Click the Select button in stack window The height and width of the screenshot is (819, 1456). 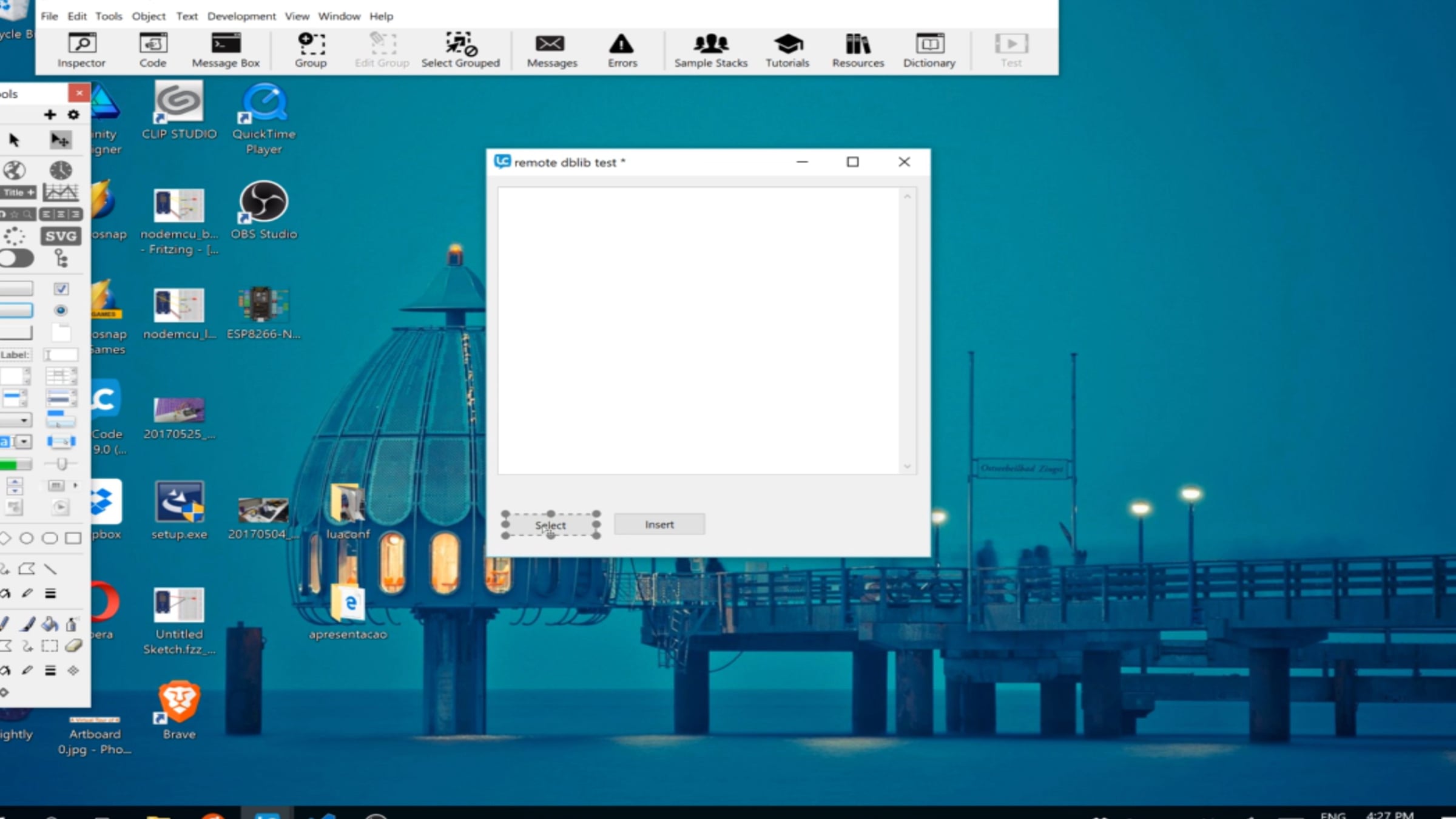(x=550, y=525)
